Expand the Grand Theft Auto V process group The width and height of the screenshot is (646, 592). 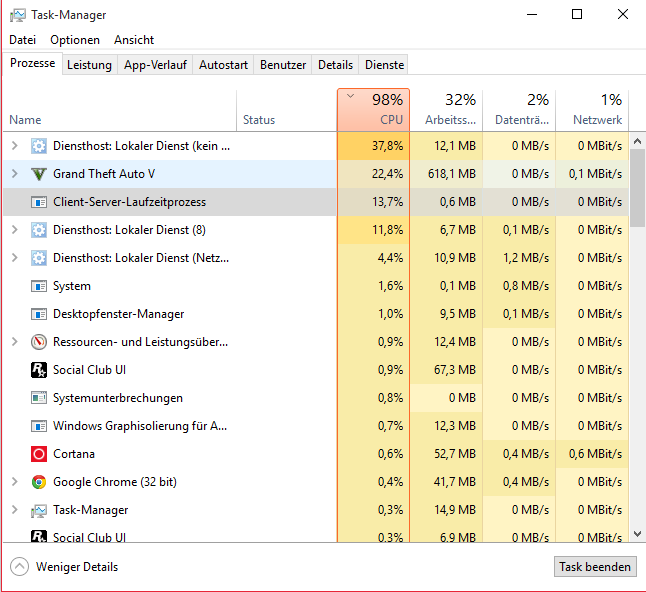coord(15,173)
